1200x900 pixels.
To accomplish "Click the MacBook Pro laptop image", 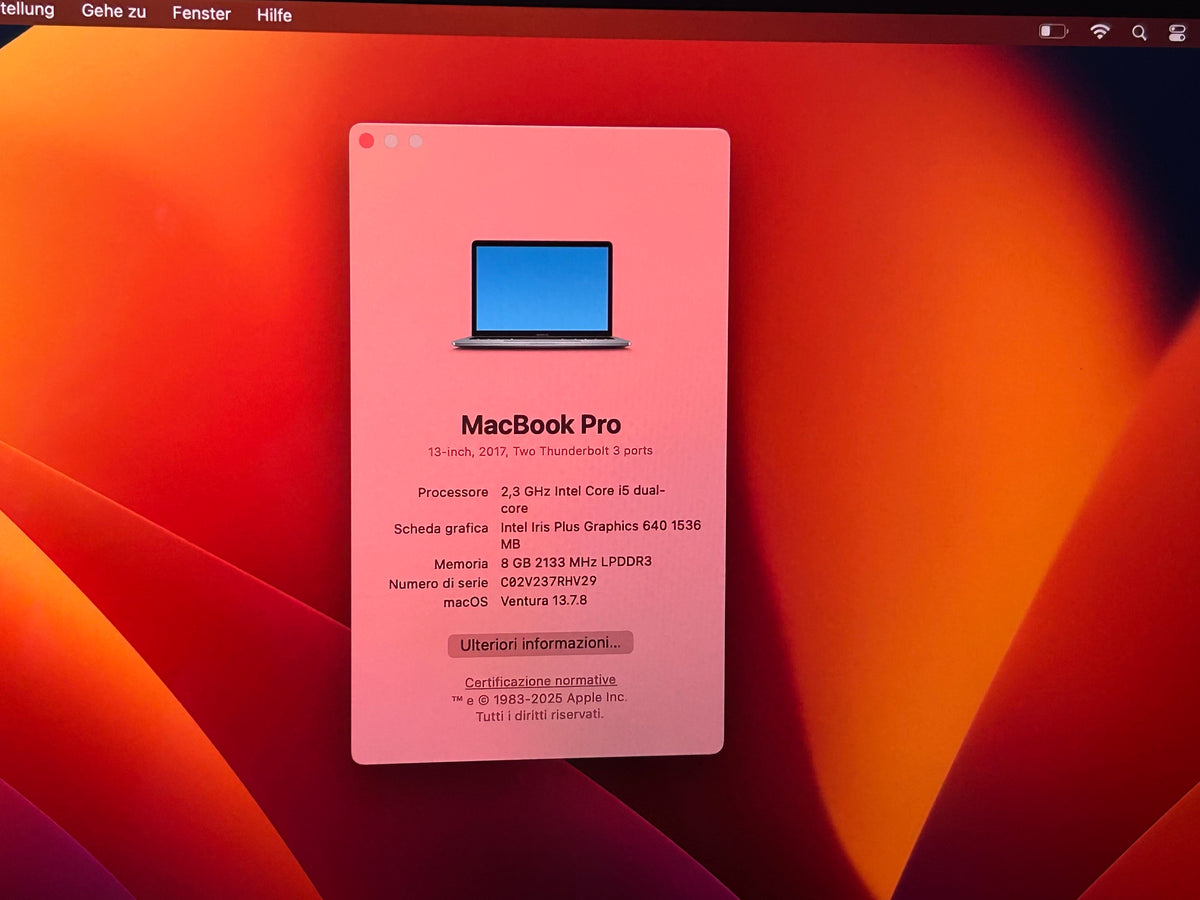I will (541, 295).
